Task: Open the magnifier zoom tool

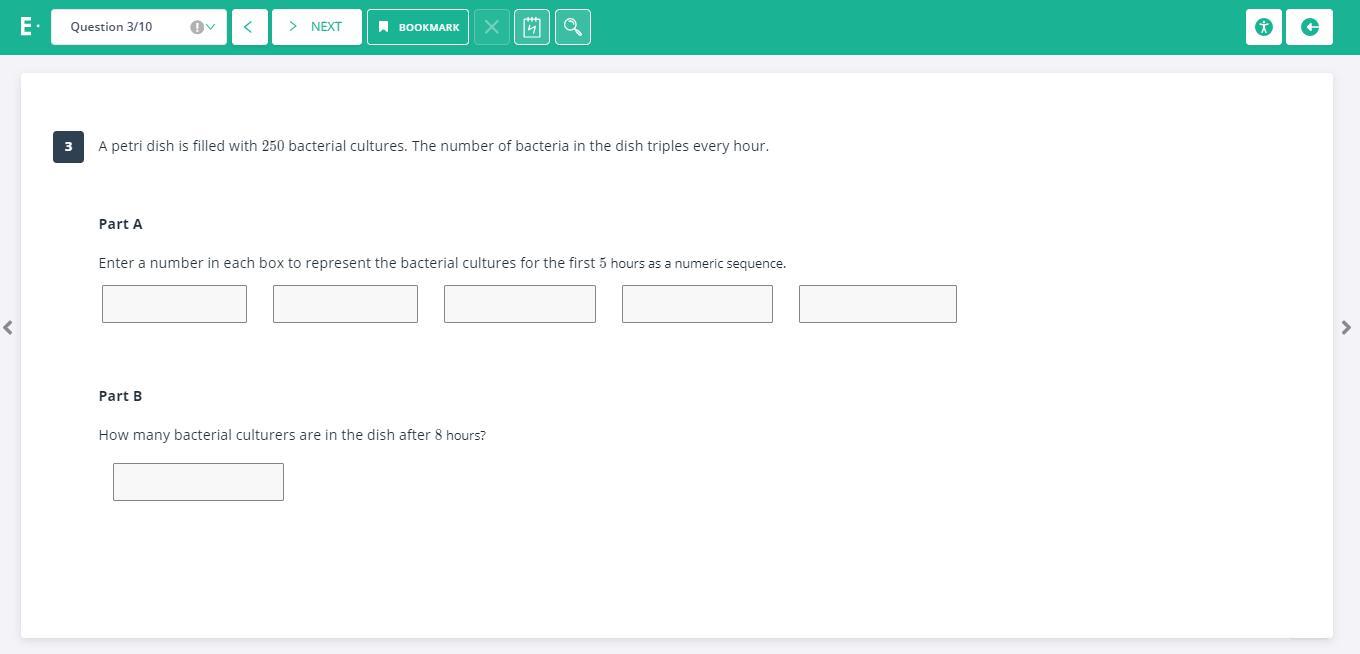Action: click(x=573, y=27)
